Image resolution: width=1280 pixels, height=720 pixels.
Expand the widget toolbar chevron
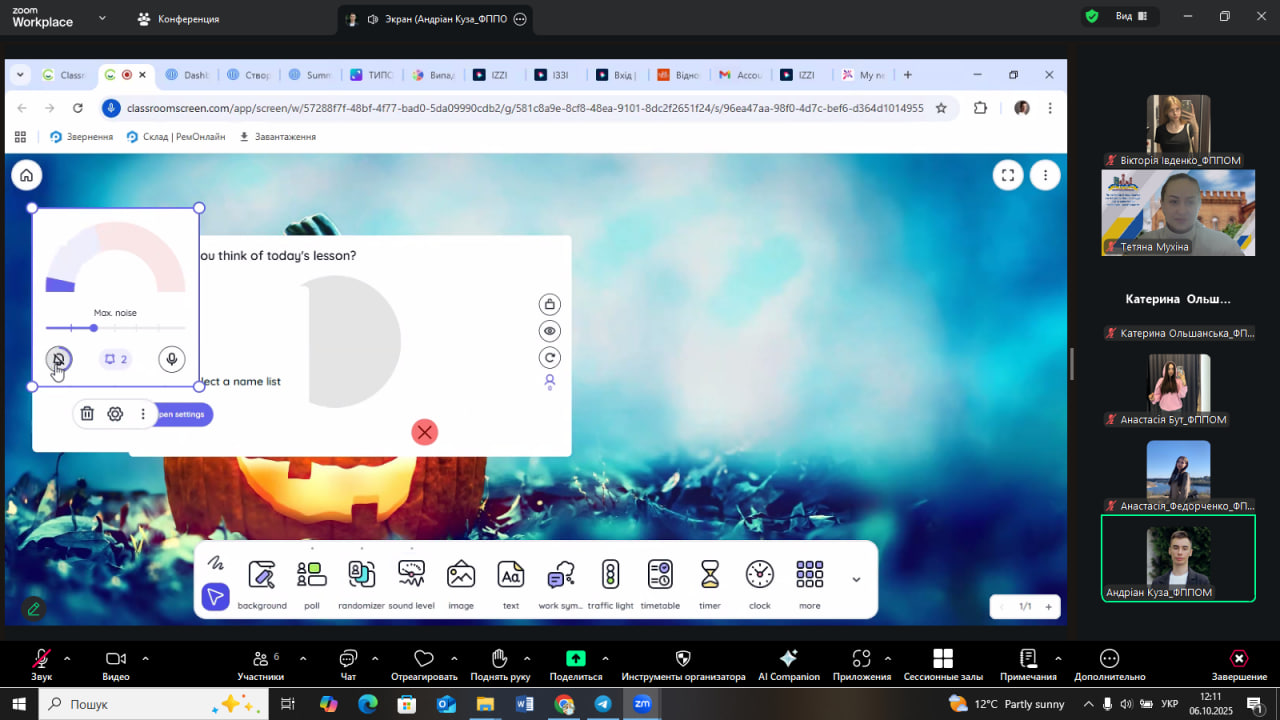(x=856, y=579)
